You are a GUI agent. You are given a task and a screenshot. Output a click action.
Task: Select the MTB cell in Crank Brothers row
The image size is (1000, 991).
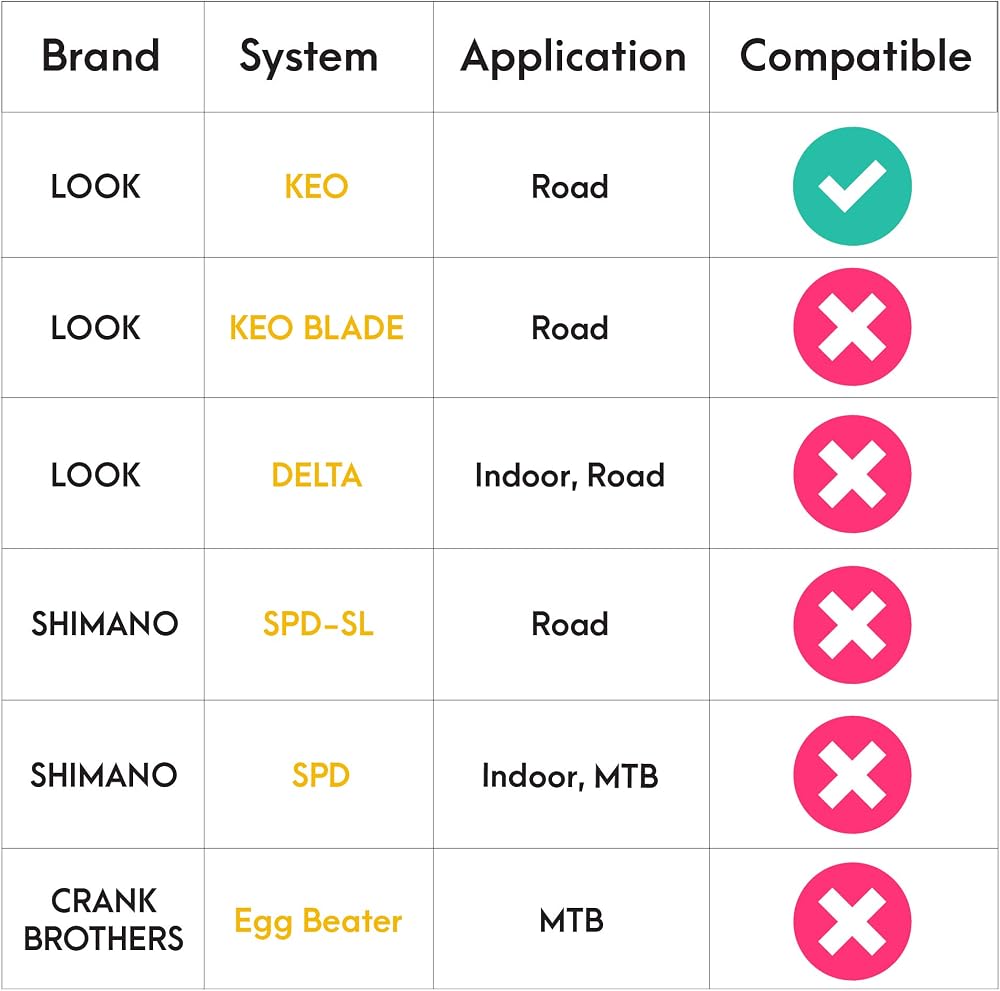[x=571, y=921]
